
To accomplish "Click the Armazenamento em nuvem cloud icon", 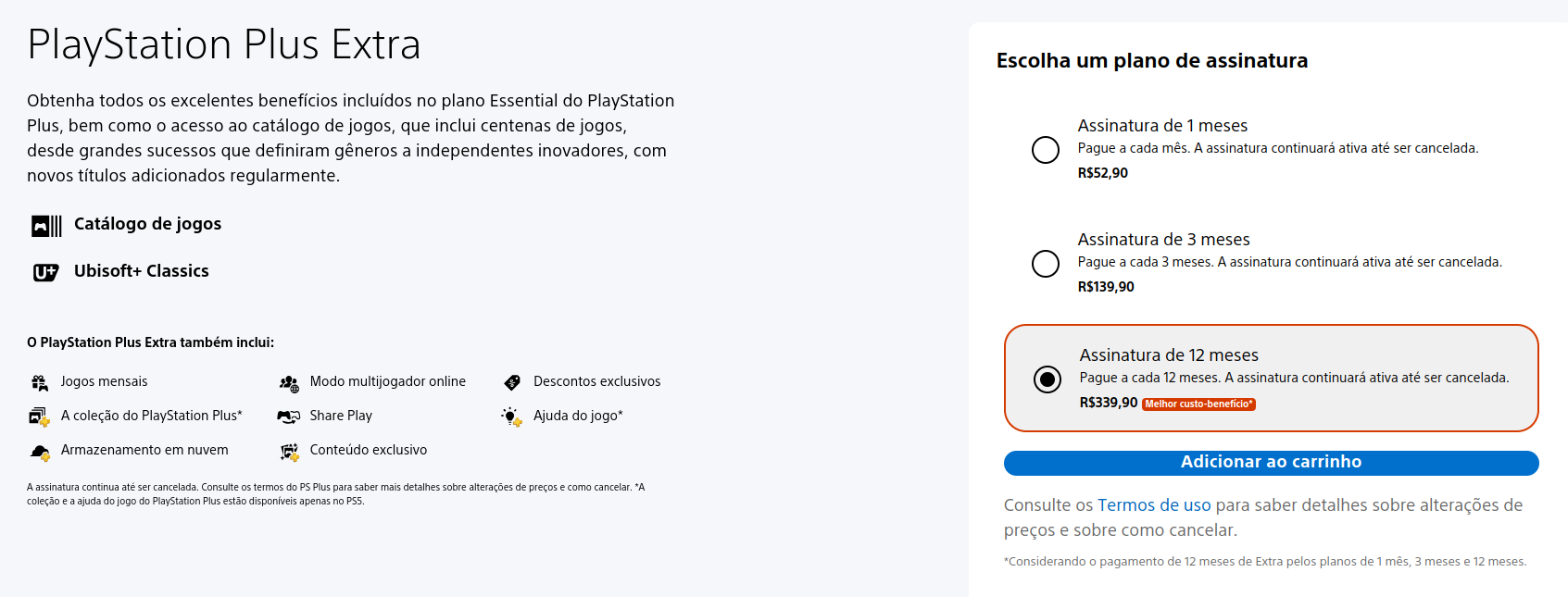I will point(40,452).
